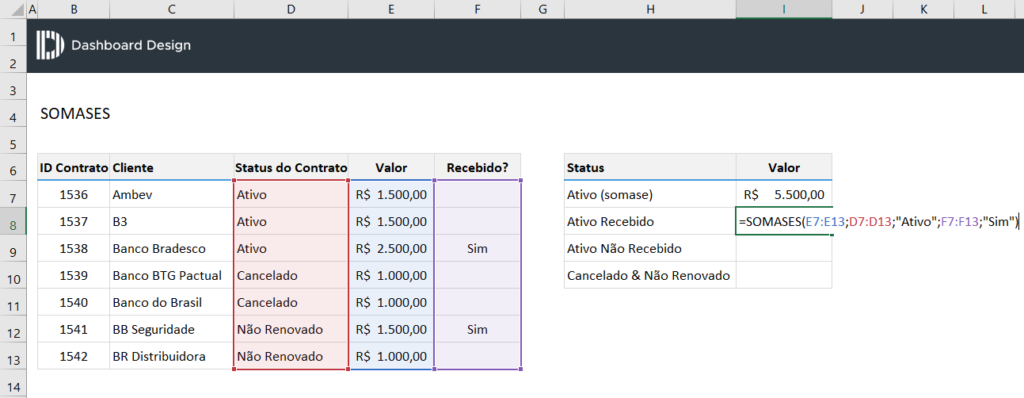Image resolution: width=1024 pixels, height=398 pixels.
Task: Select row 8 header
Action: 13,222
